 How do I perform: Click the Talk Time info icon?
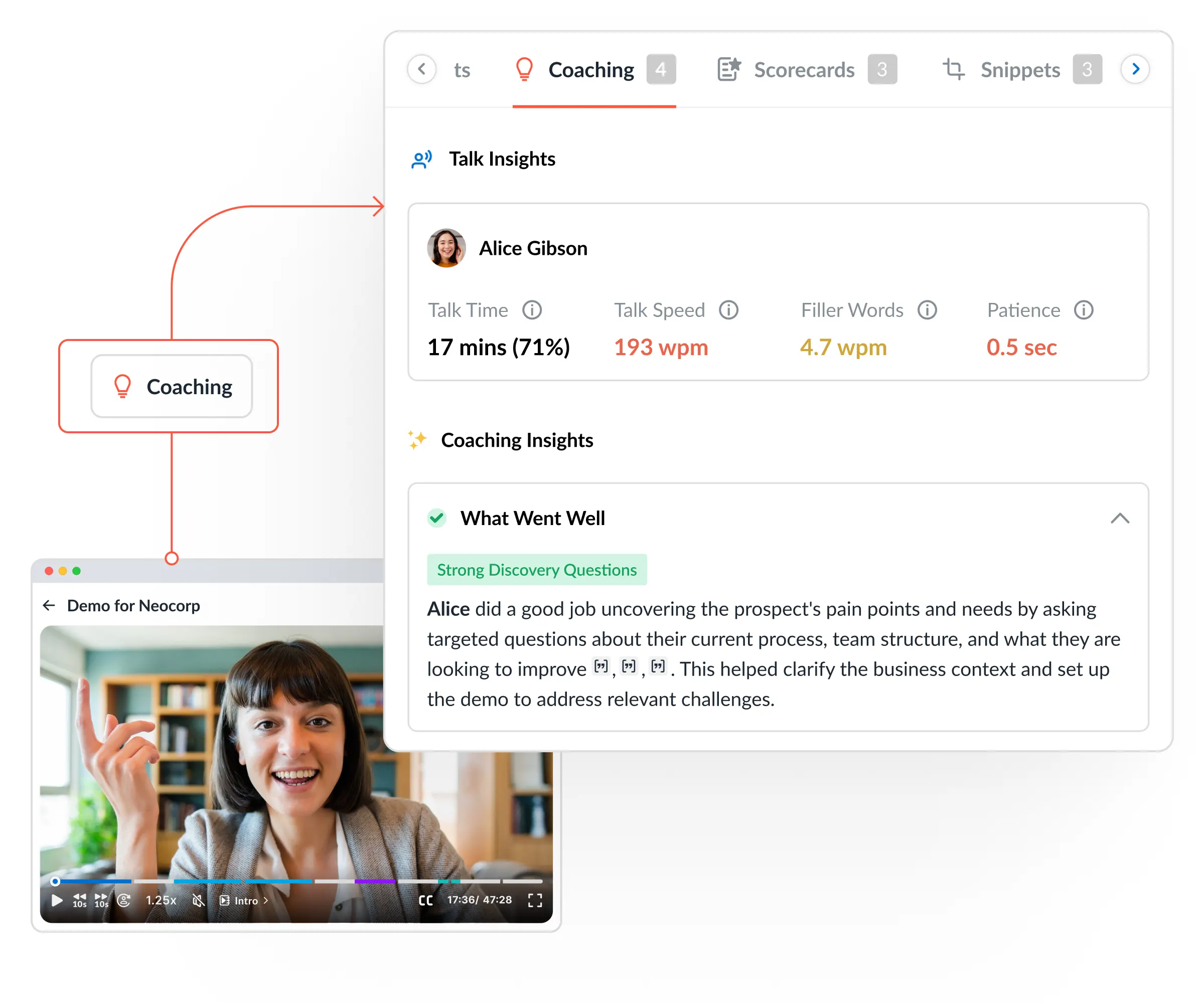click(x=531, y=310)
